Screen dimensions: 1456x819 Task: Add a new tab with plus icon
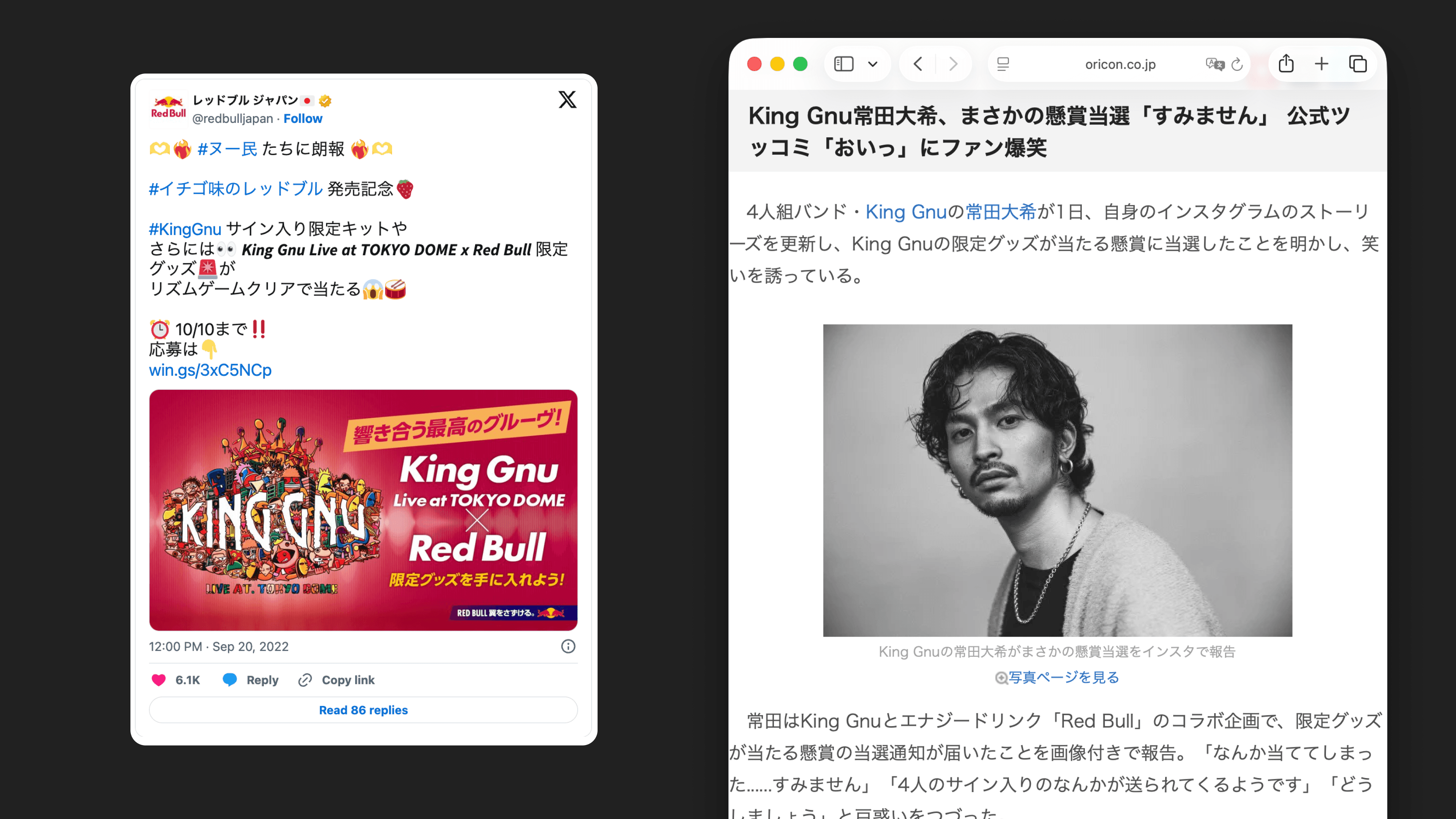point(1321,64)
